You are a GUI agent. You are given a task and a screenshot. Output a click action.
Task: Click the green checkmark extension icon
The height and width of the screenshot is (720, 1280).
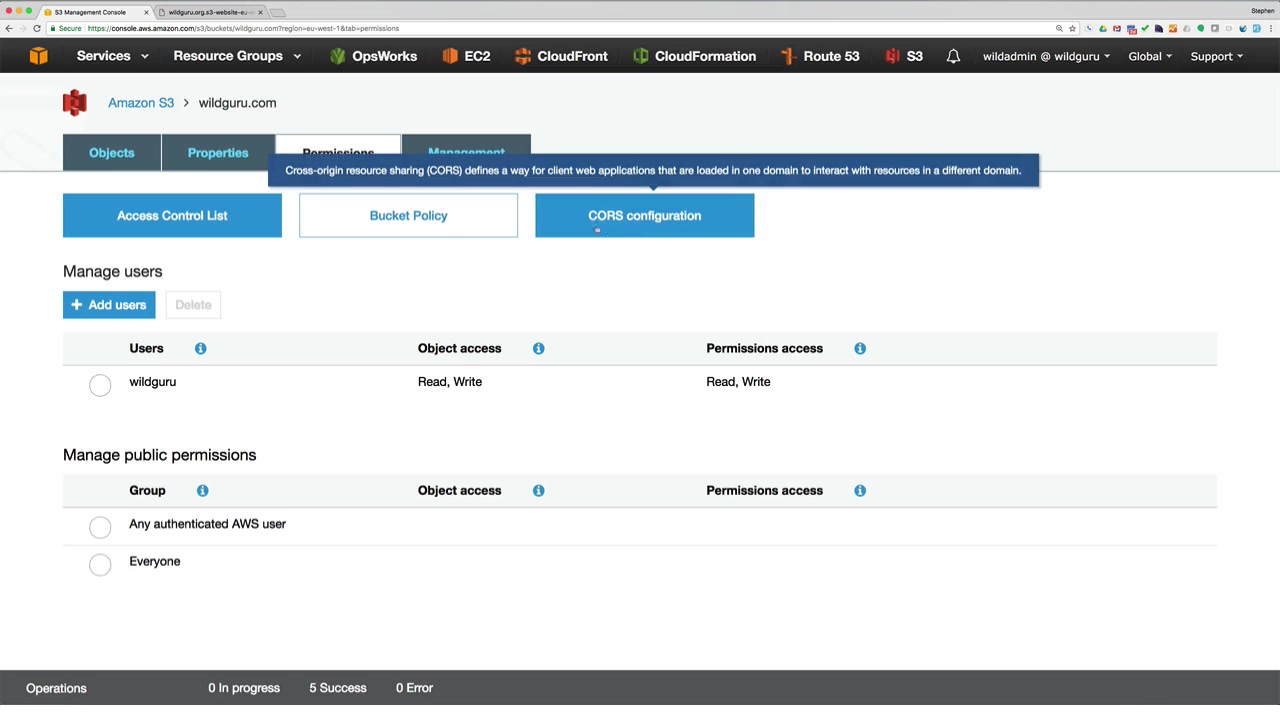click(x=1145, y=28)
